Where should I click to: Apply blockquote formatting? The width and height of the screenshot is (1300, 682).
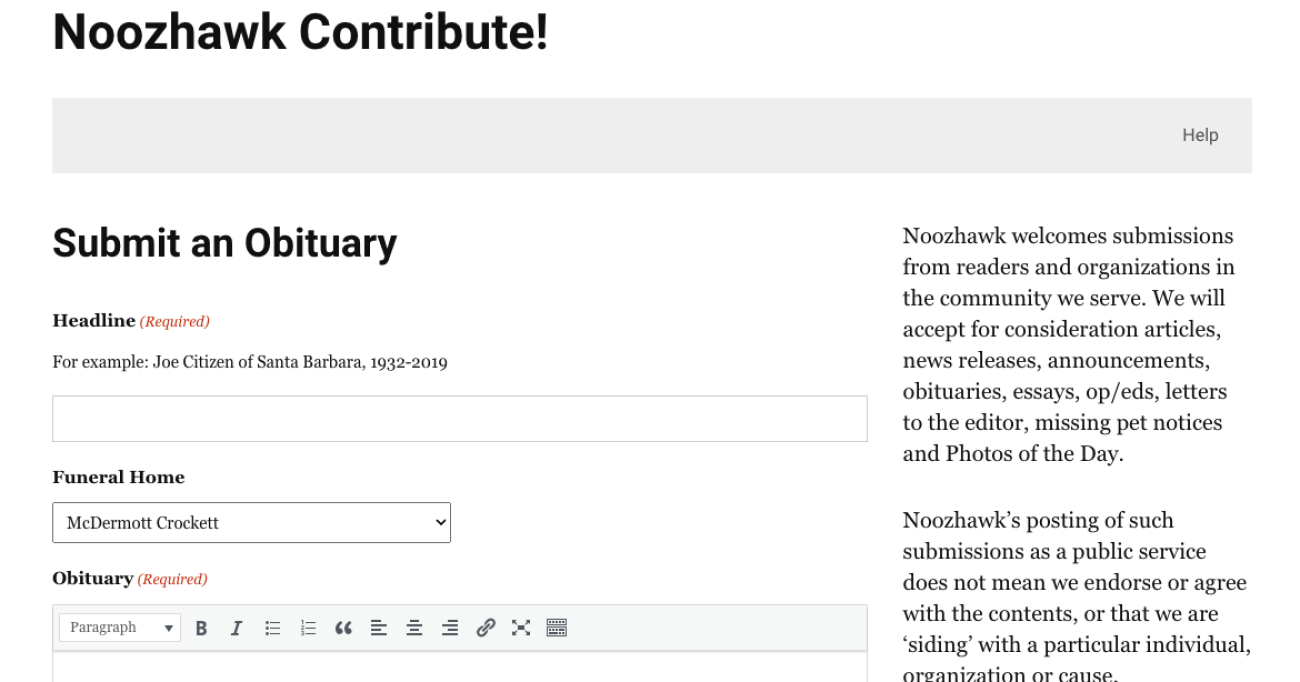tap(343, 628)
